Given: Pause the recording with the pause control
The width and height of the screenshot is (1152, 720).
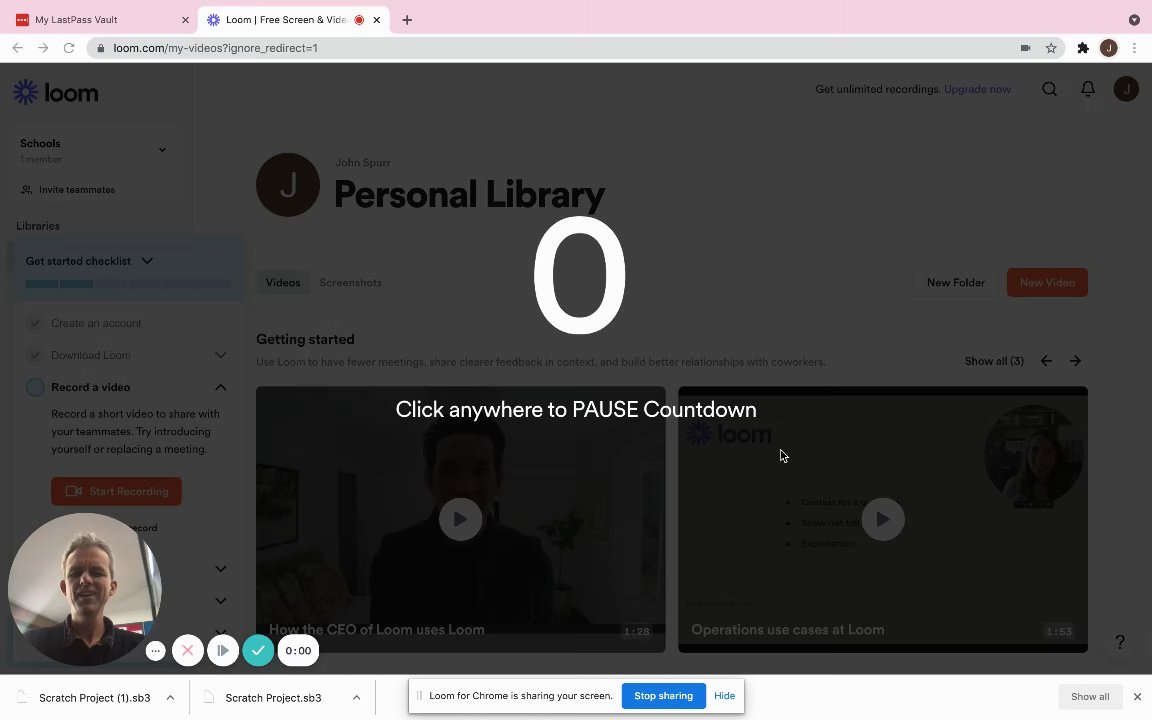Looking at the screenshot, I should (x=223, y=650).
